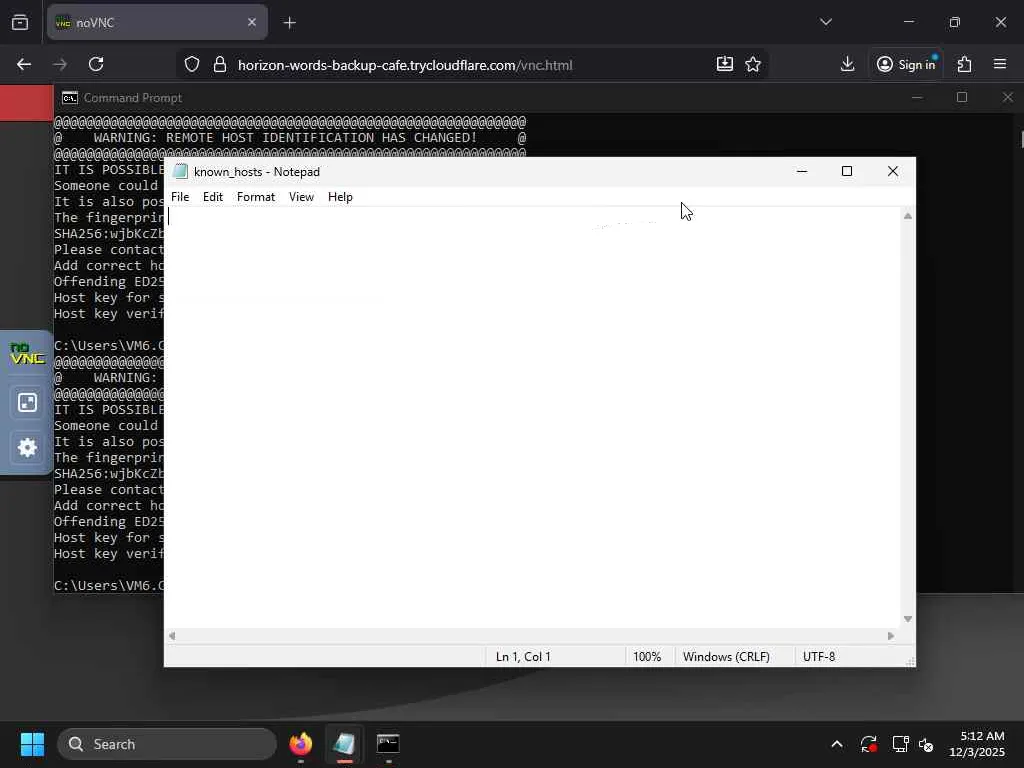The height and width of the screenshot is (768, 1024).
Task: Click the Ln 1, Col 1 status entry
Action: (523, 656)
